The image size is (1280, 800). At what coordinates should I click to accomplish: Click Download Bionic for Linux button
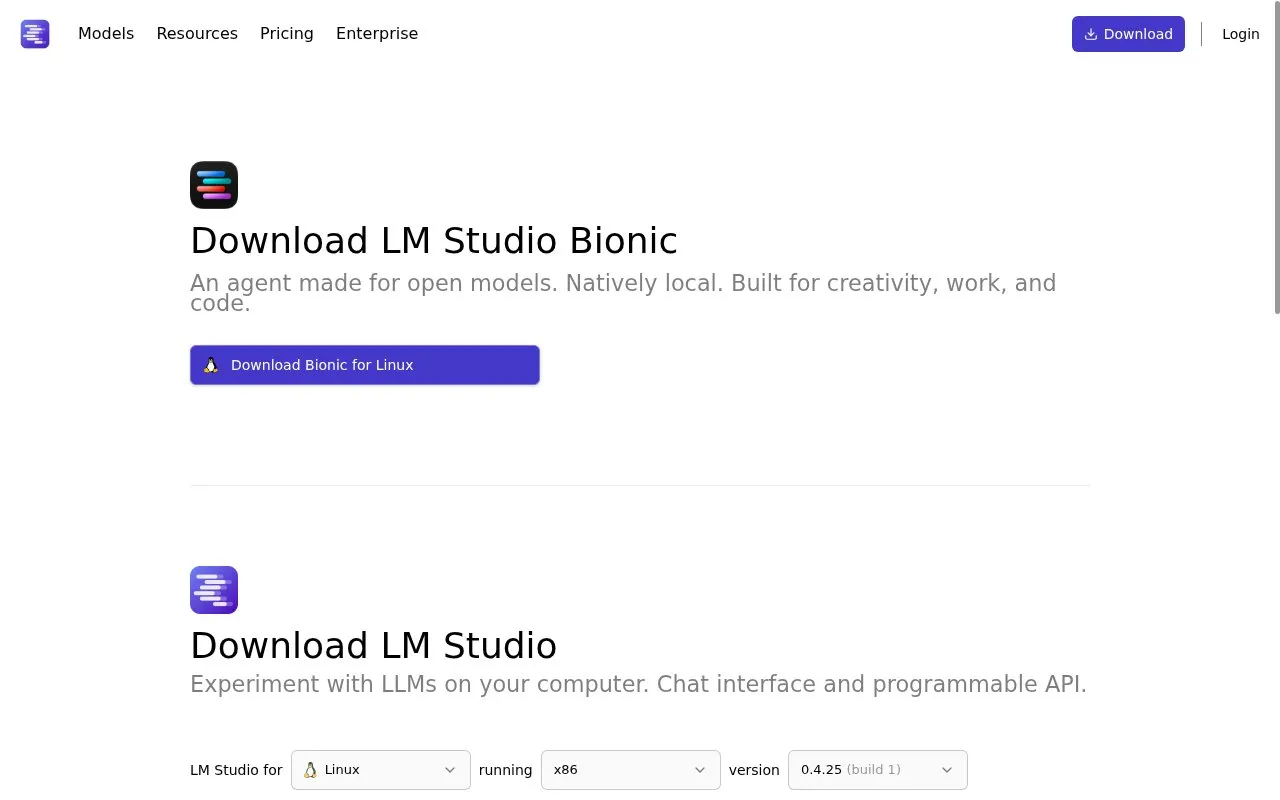pos(365,365)
